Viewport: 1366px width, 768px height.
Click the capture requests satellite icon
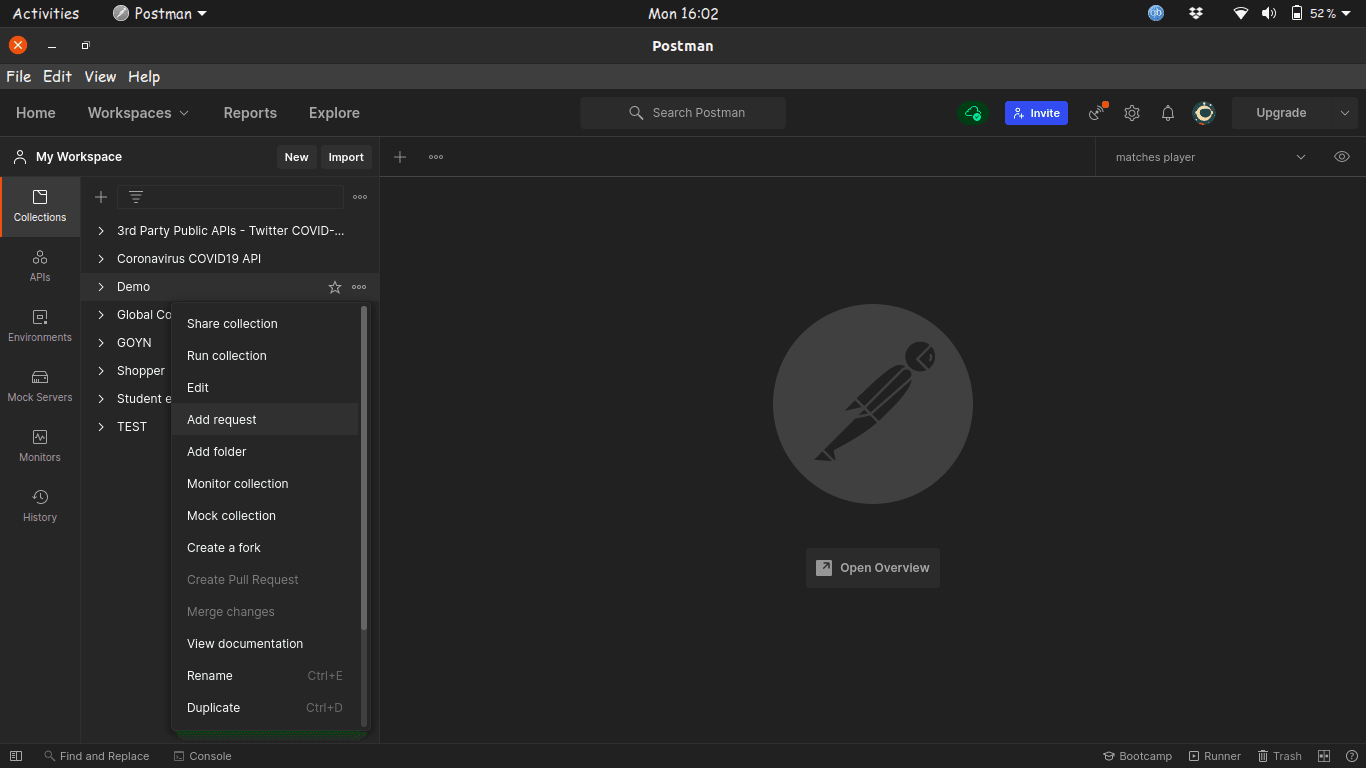click(x=1098, y=112)
